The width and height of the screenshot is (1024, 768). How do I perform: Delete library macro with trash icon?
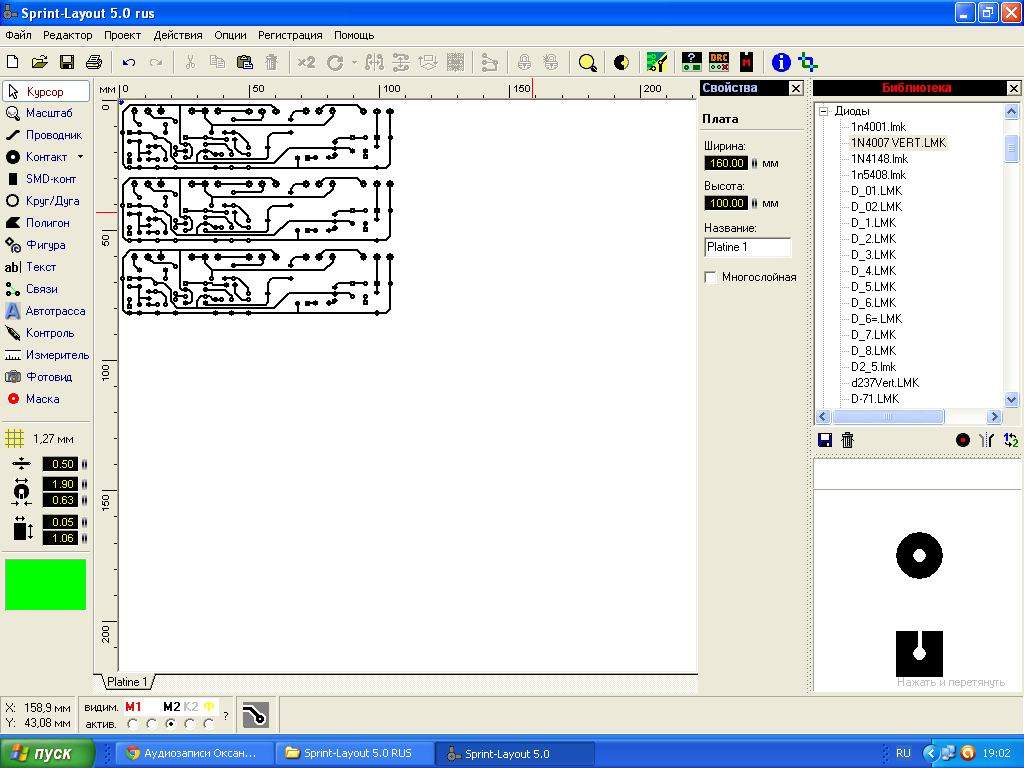click(x=847, y=440)
